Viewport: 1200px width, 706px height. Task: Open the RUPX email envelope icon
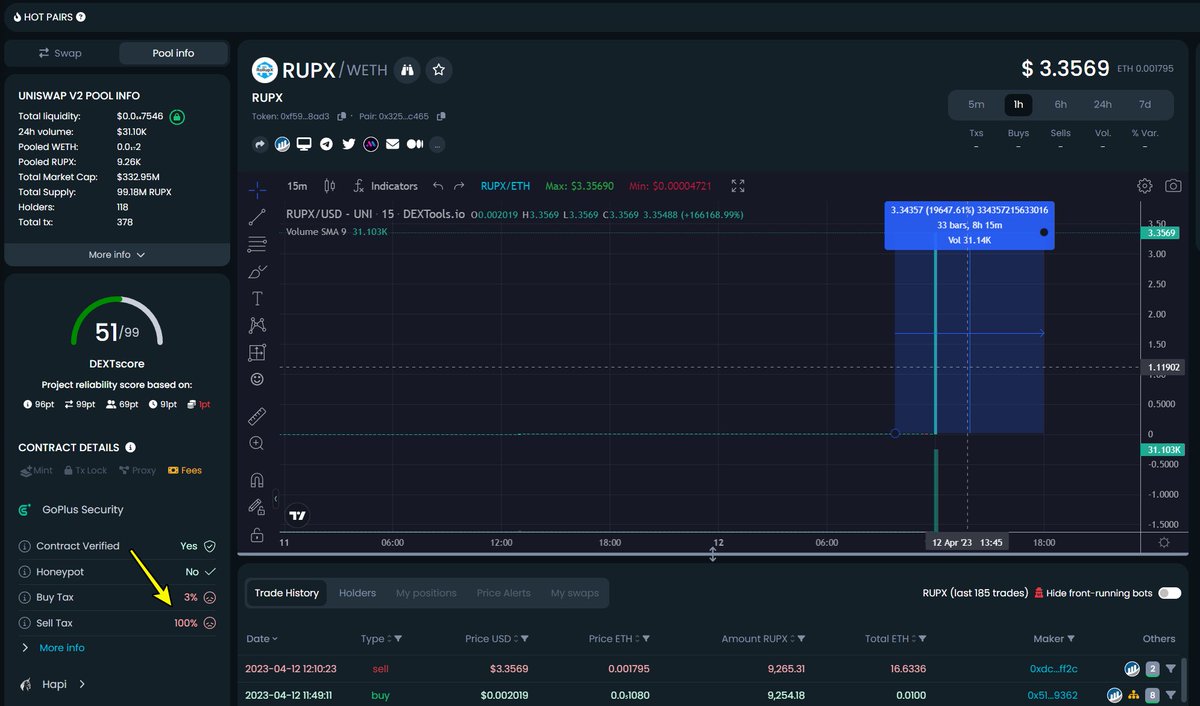coord(392,144)
